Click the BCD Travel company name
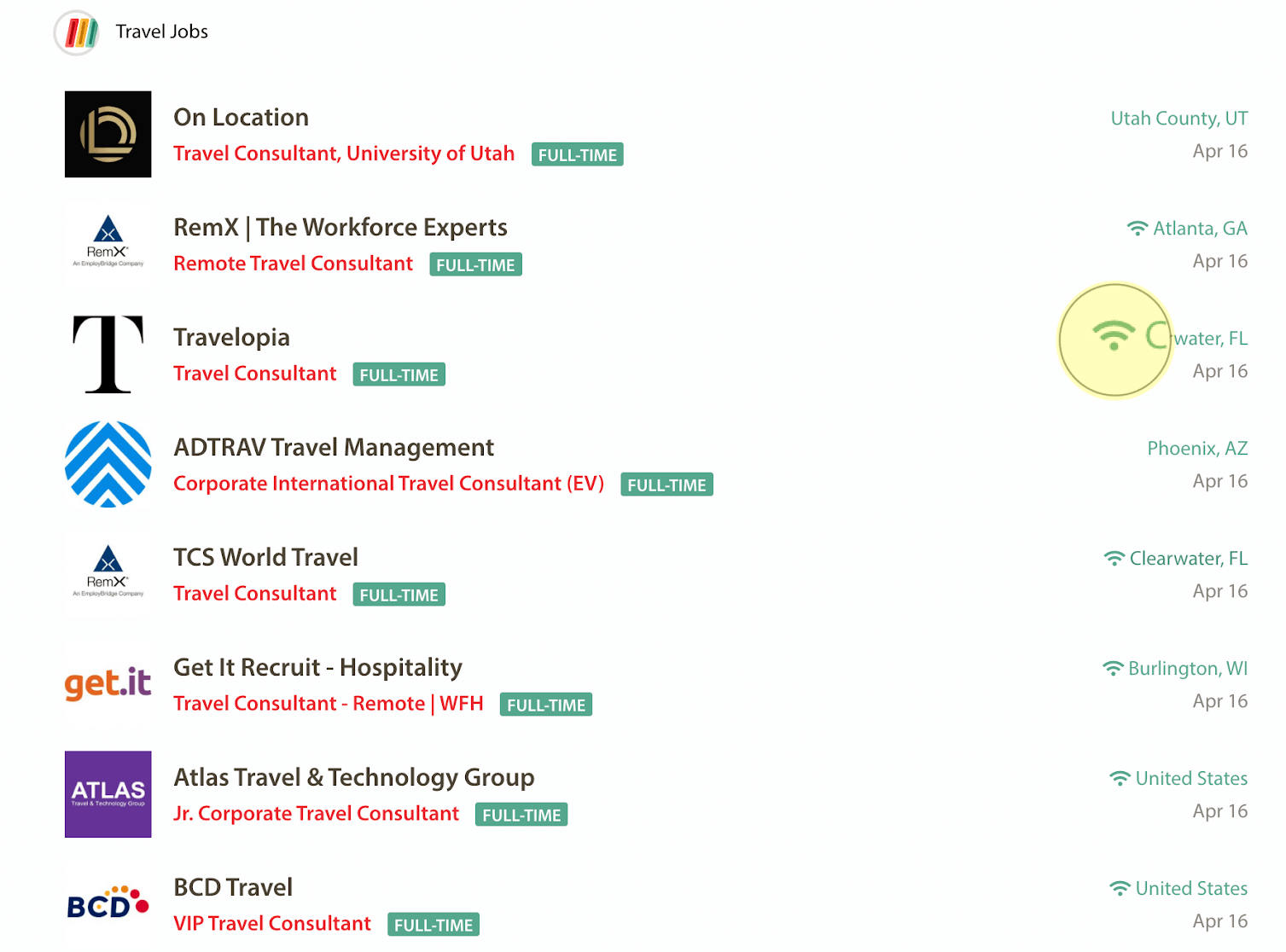 coord(233,887)
